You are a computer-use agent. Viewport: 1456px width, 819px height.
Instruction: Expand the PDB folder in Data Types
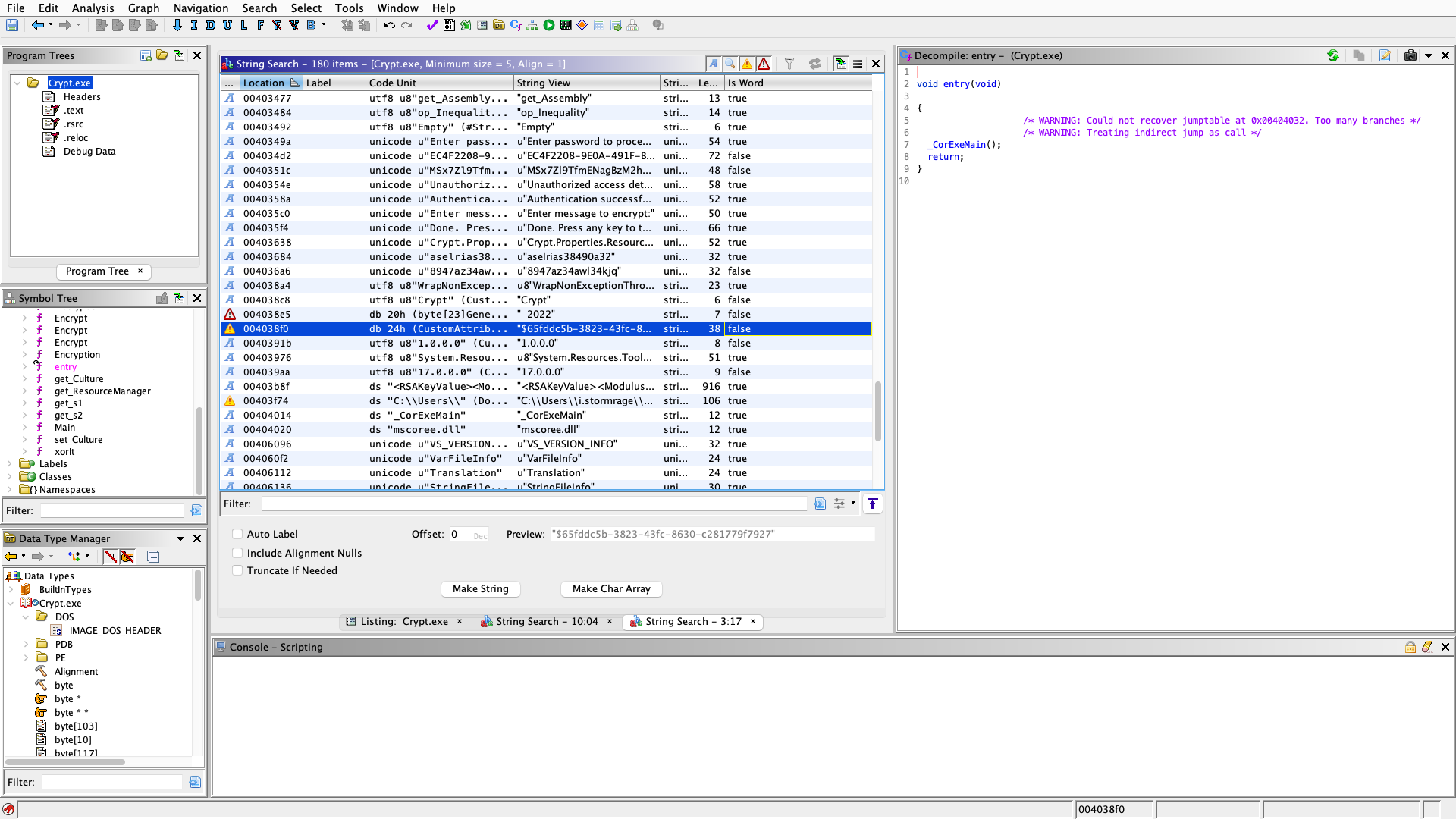[x=27, y=644]
